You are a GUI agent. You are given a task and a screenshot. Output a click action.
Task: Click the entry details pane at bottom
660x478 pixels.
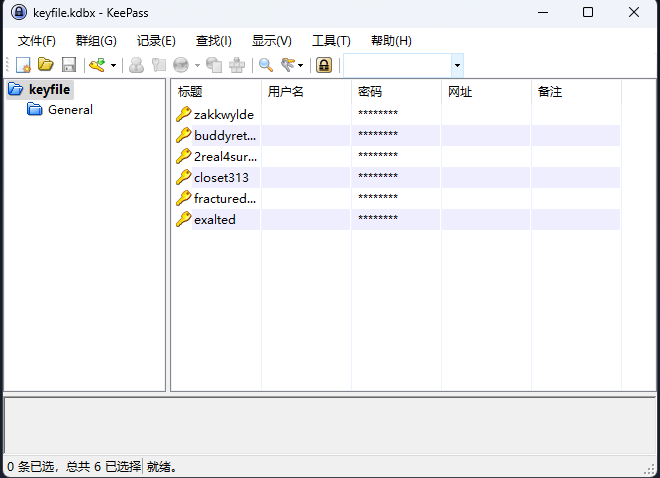330,425
